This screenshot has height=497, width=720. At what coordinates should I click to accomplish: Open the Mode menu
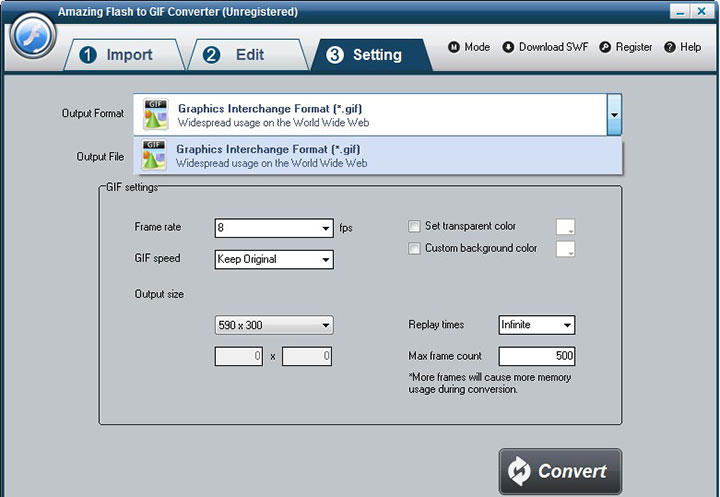469,47
